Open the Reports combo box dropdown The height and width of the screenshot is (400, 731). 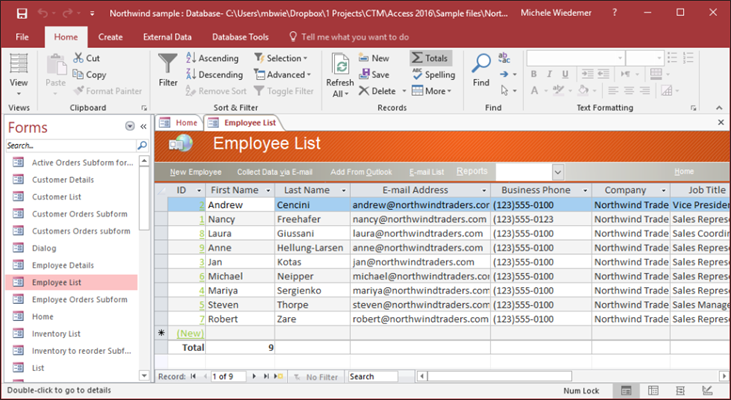pos(558,172)
